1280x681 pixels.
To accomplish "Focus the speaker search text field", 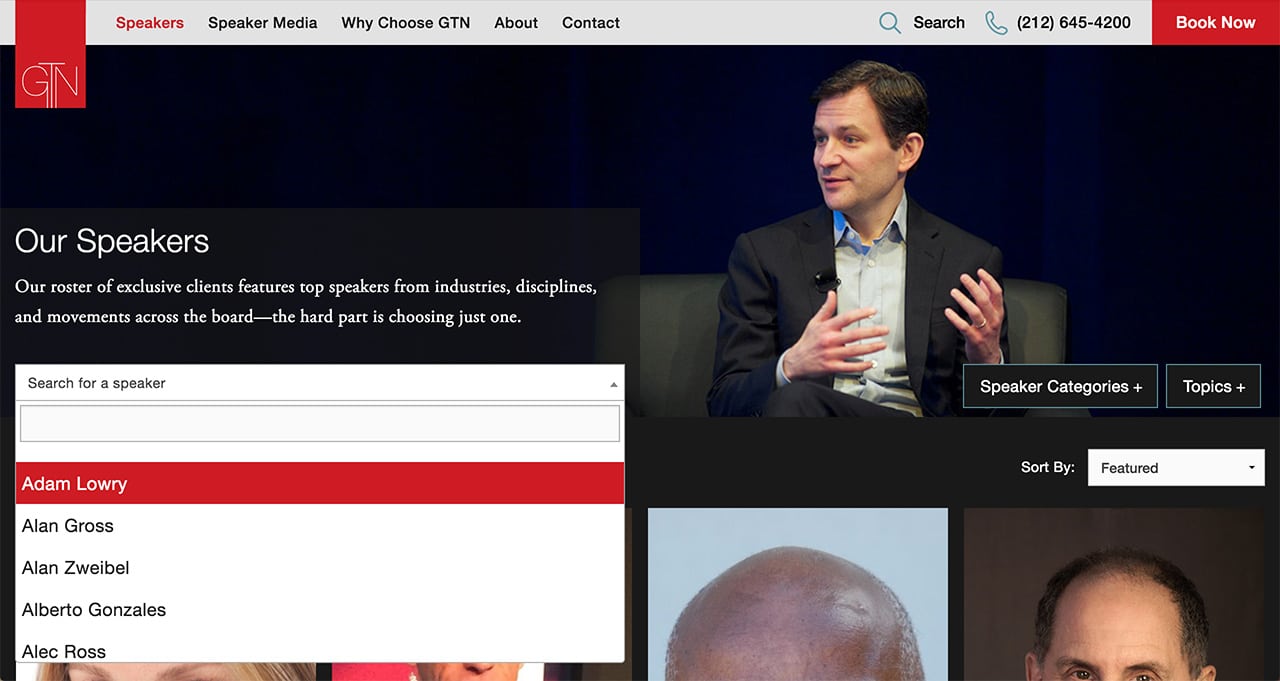I will [320, 423].
